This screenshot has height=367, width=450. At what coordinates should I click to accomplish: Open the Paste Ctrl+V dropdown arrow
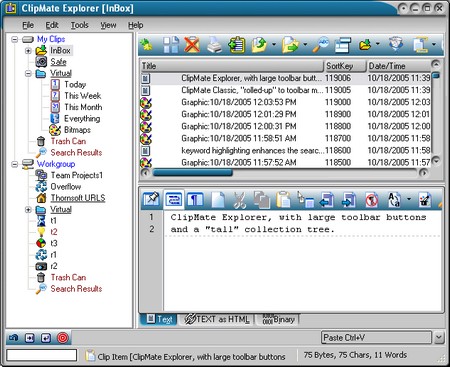439,338
